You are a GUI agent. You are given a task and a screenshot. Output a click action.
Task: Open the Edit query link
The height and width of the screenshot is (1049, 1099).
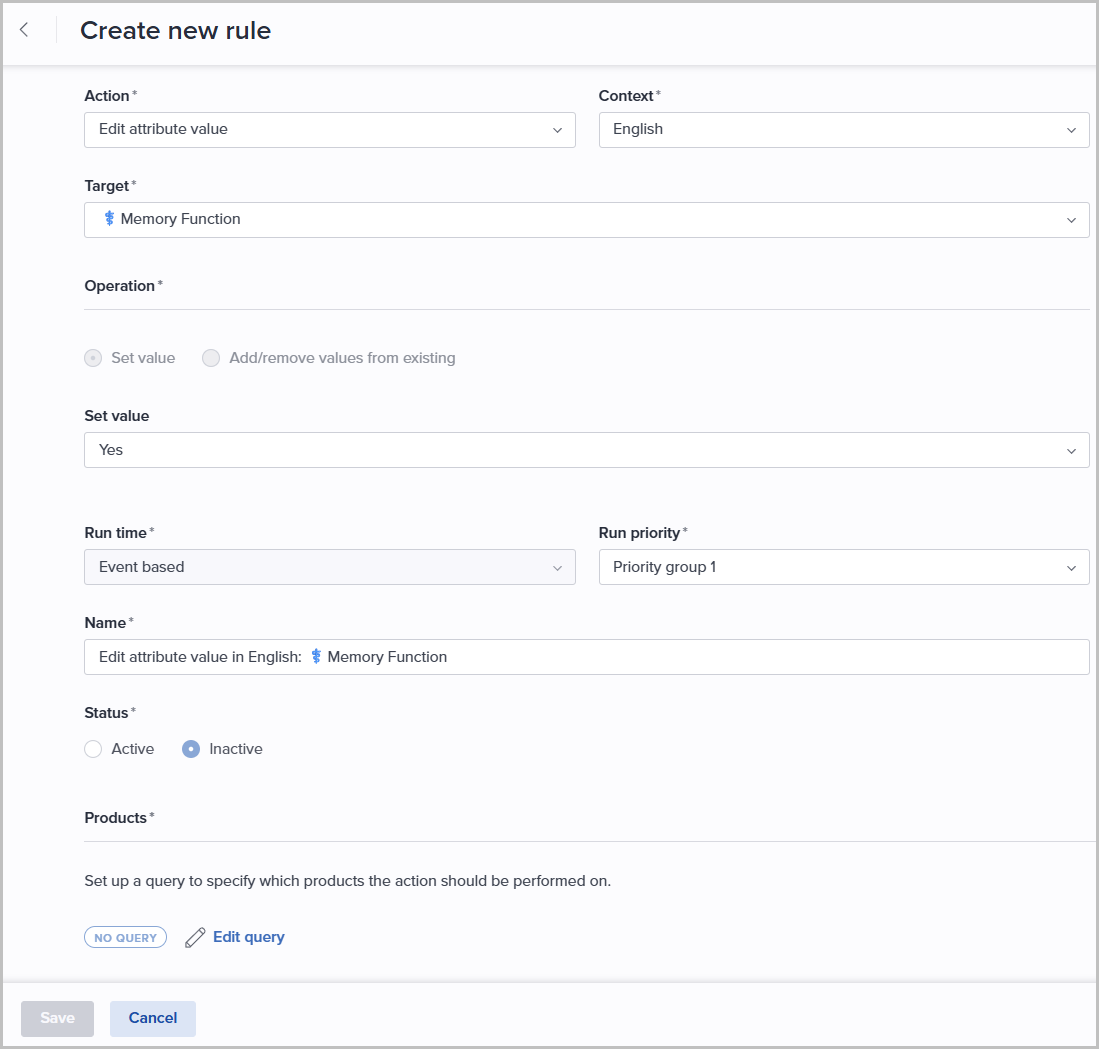click(248, 937)
